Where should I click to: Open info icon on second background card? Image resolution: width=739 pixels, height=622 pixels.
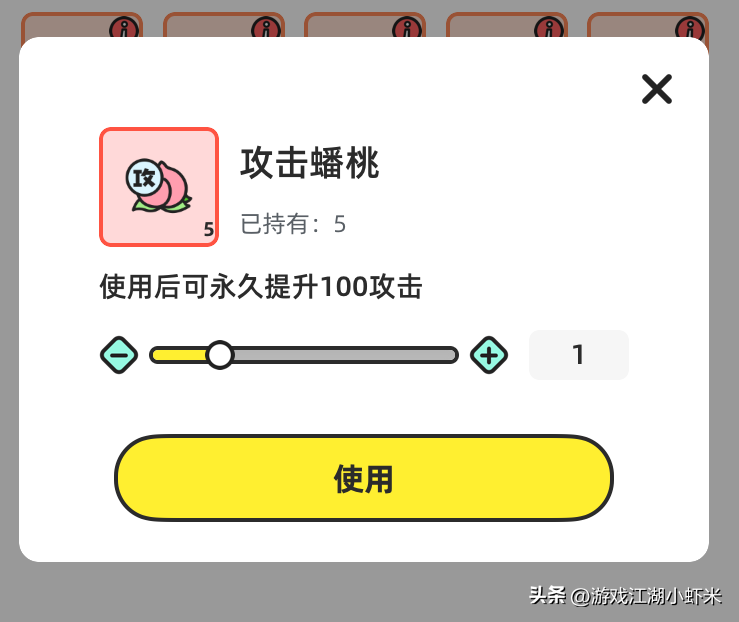pyautogui.click(x=266, y=28)
